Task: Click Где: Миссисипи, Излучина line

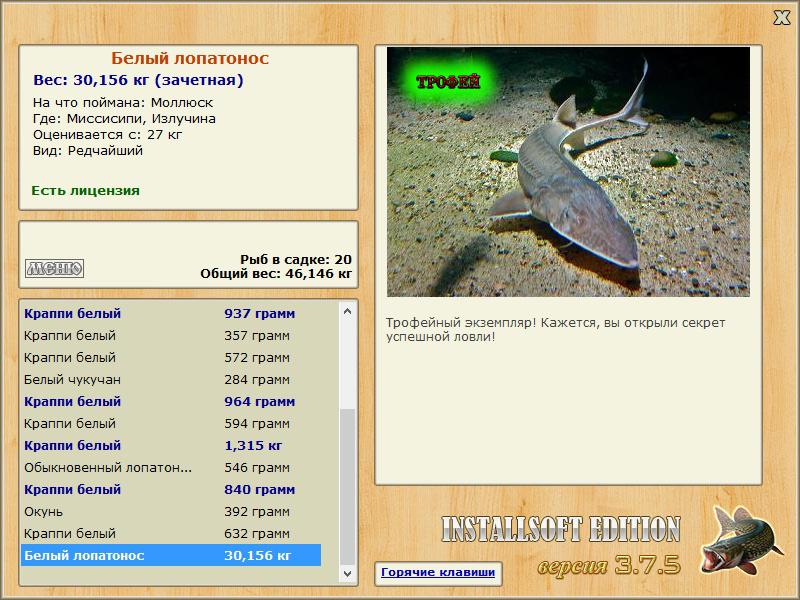Action: 124,119
